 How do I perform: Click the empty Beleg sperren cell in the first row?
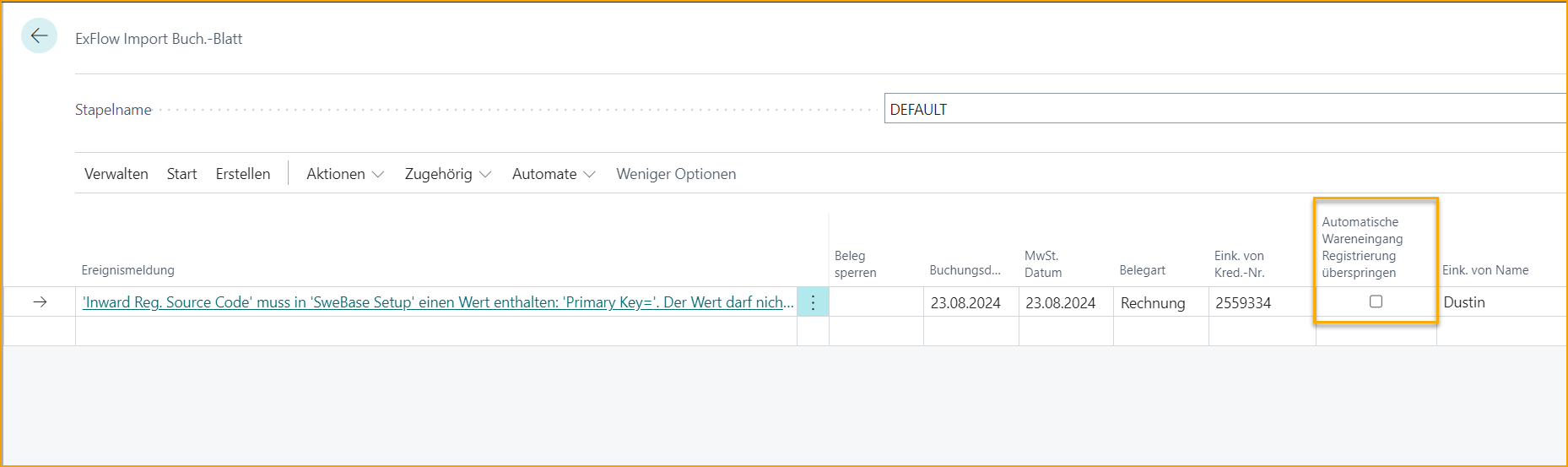(x=876, y=302)
